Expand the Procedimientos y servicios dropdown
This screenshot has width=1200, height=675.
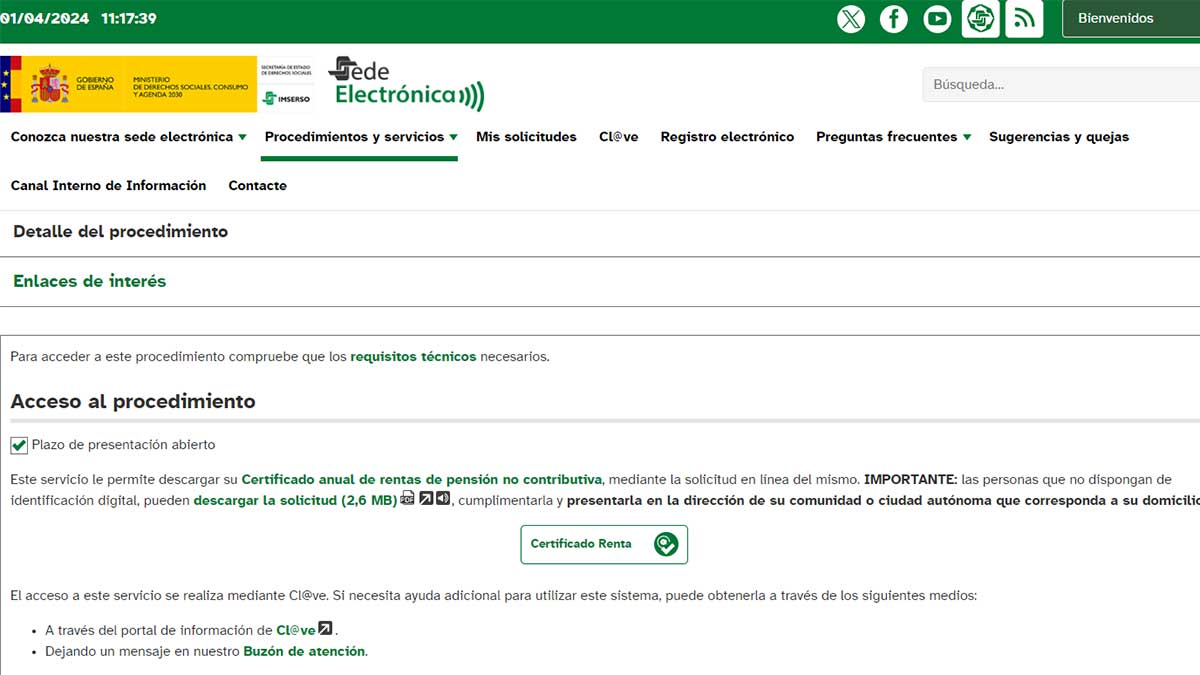(358, 137)
